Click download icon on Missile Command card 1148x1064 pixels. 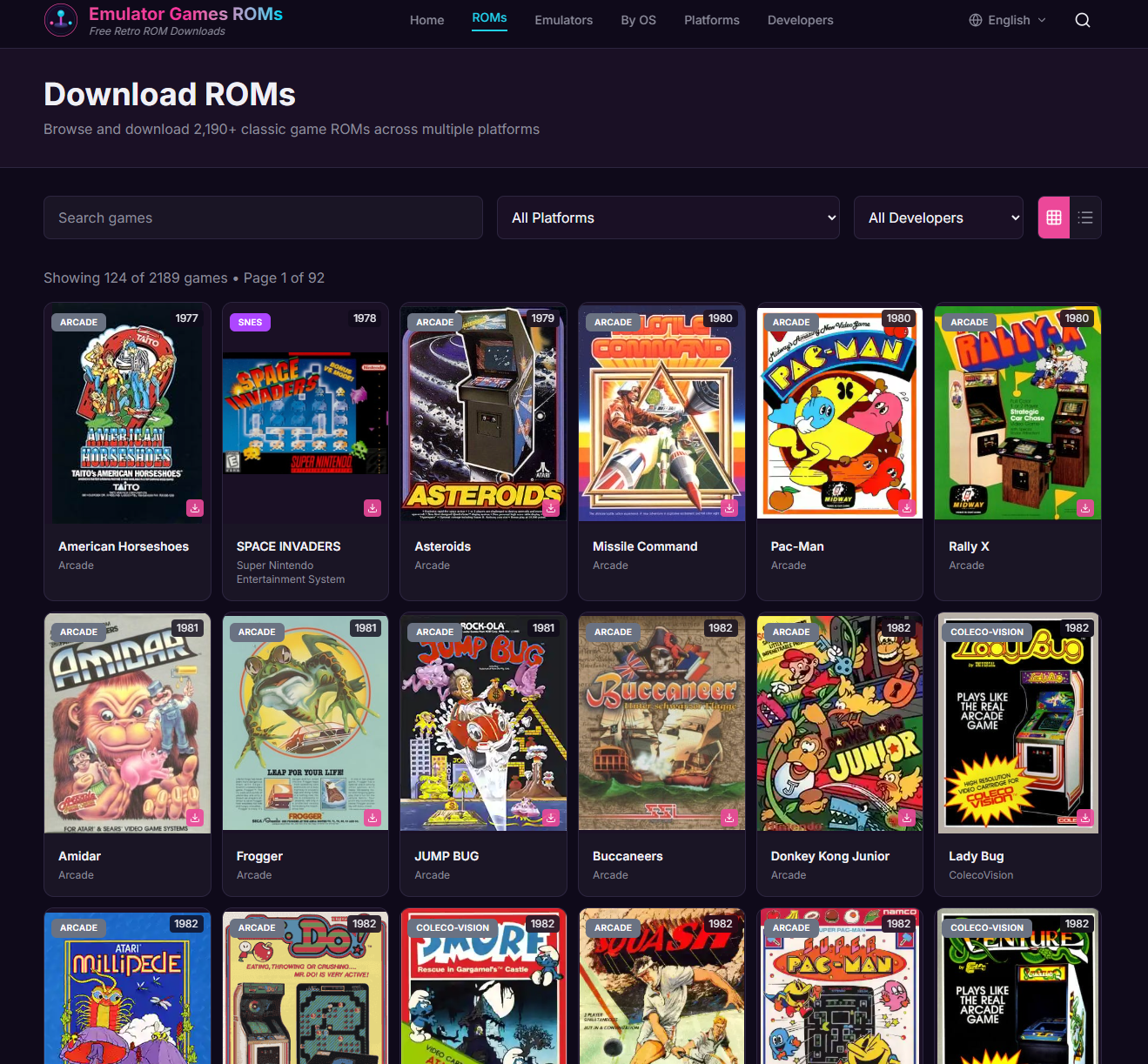[x=729, y=507]
